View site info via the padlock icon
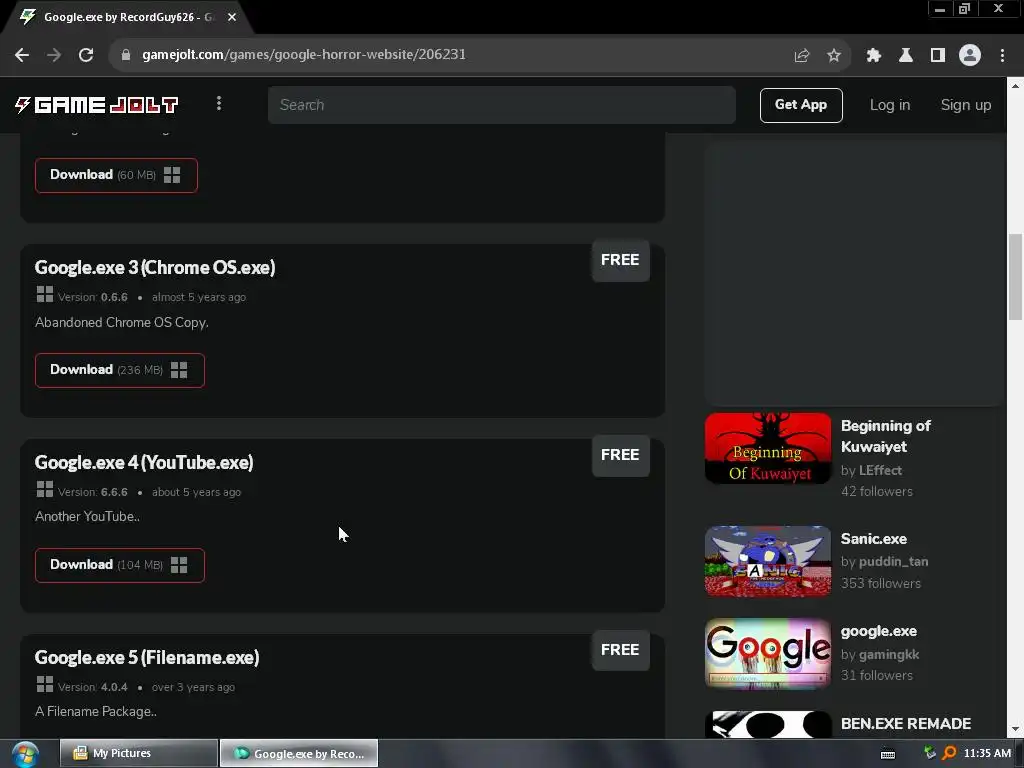This screenshot has height=768, width=1024. (125, 55)
